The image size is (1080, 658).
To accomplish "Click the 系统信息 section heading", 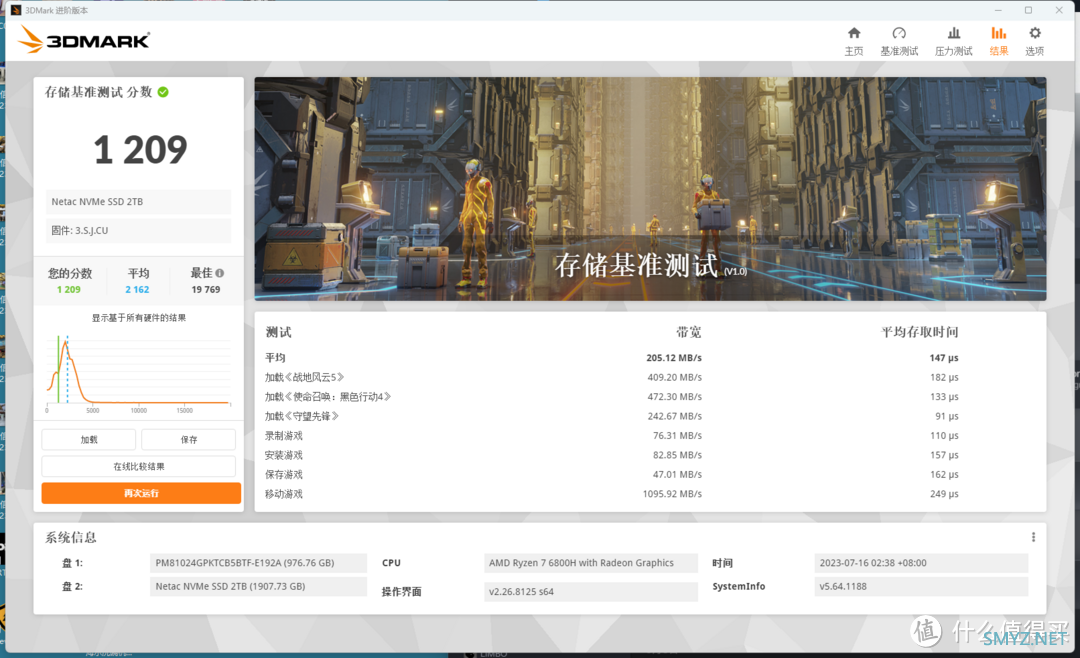I will coord(71,537).
